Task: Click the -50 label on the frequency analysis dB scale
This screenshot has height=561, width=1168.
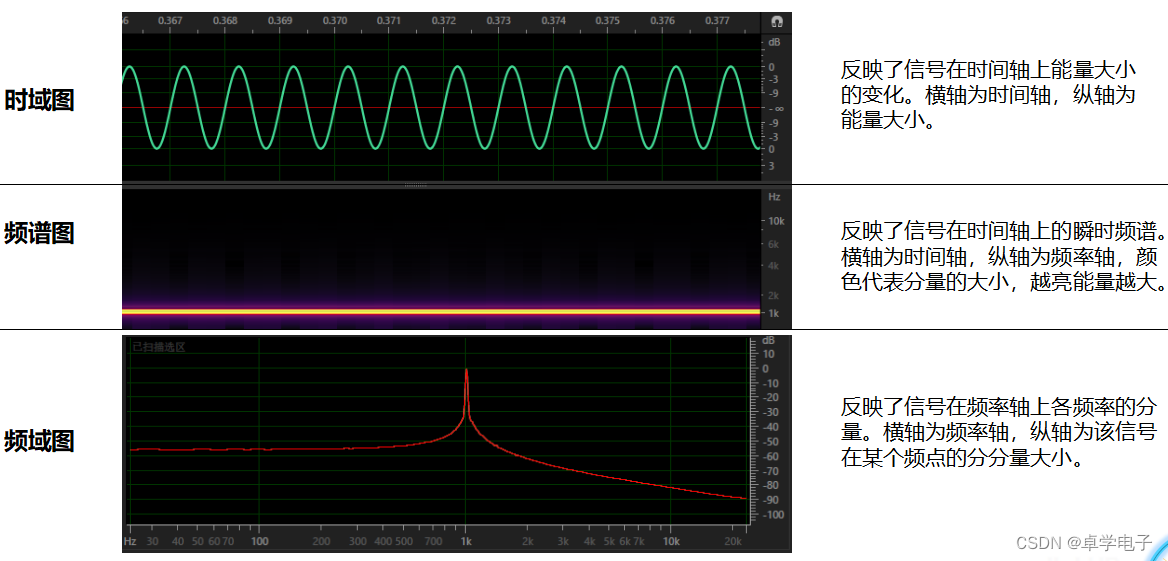Action: [x=768, y=442]
